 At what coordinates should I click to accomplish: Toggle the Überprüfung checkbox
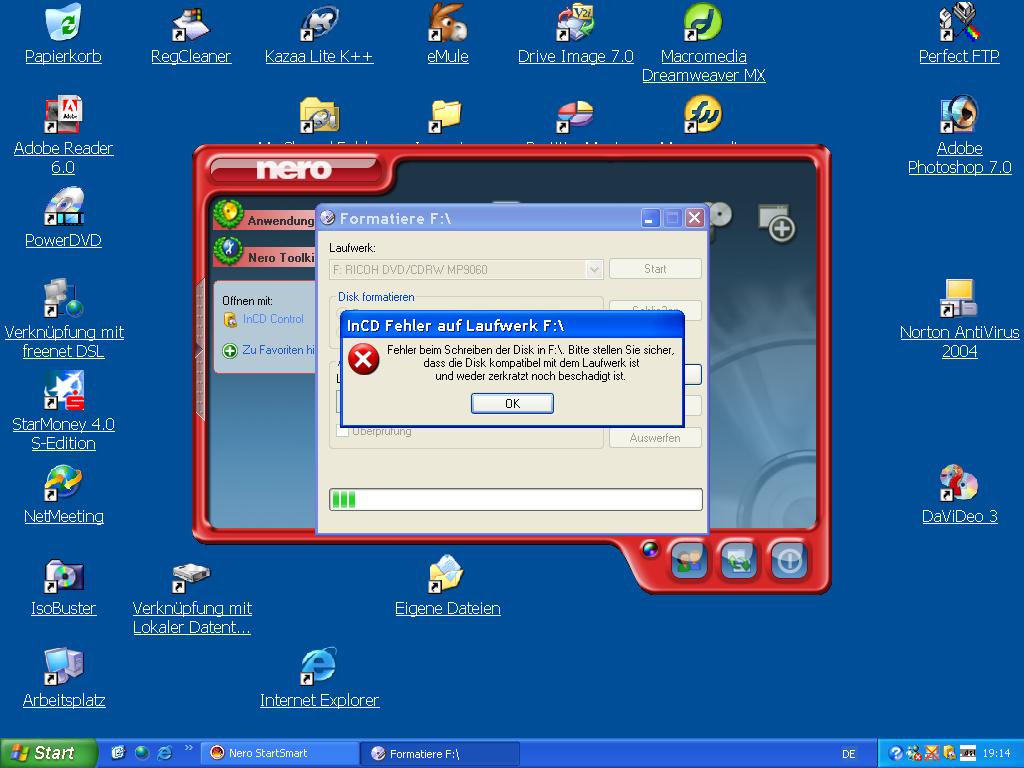(x=342, y=432)
